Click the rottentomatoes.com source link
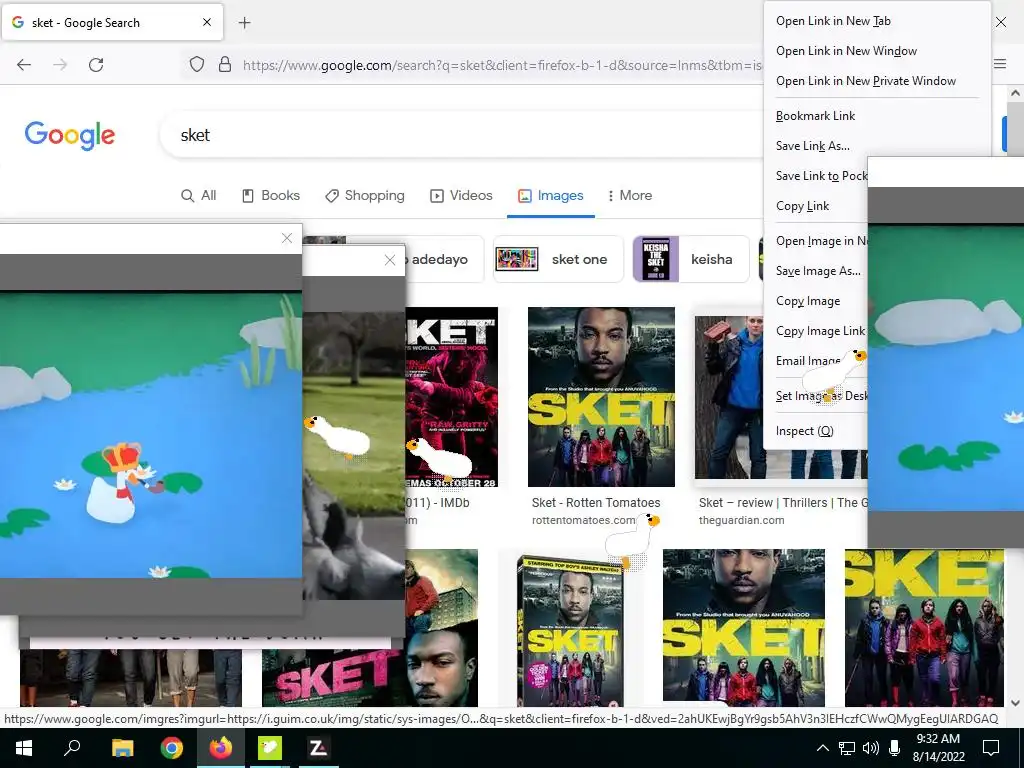1024x768 pixels. tap(583, 520)
